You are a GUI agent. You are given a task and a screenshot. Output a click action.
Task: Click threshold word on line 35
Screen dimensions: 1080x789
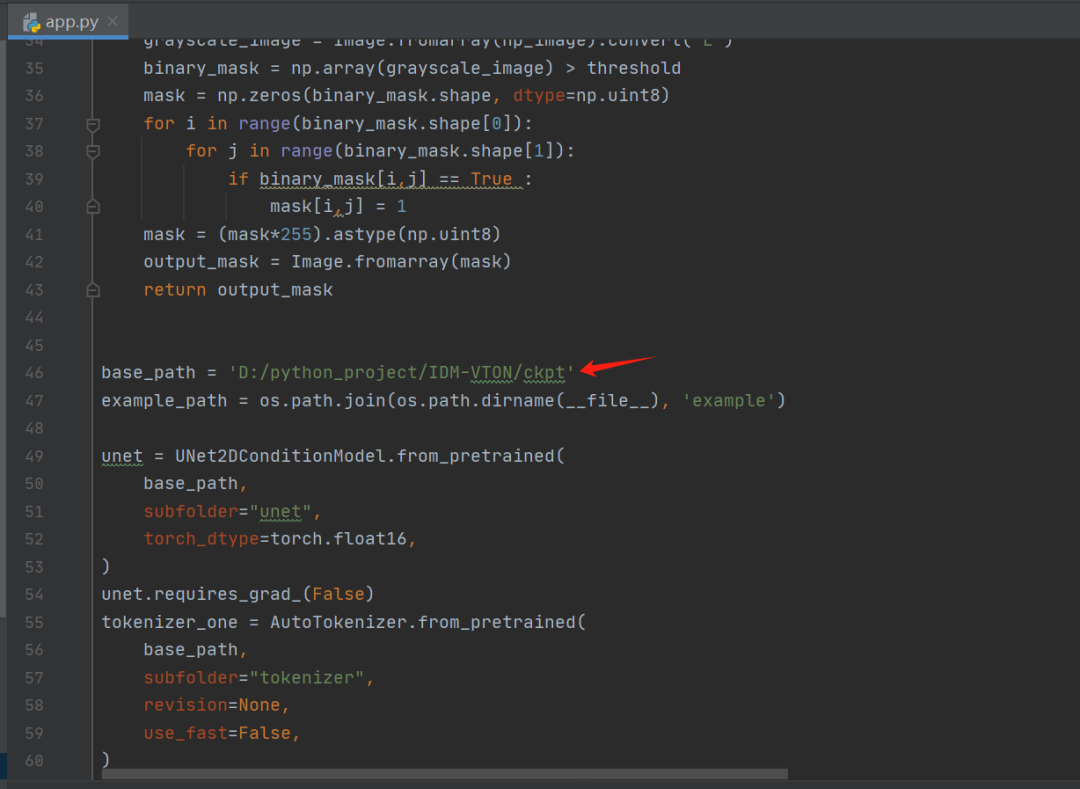coord(634,68)
